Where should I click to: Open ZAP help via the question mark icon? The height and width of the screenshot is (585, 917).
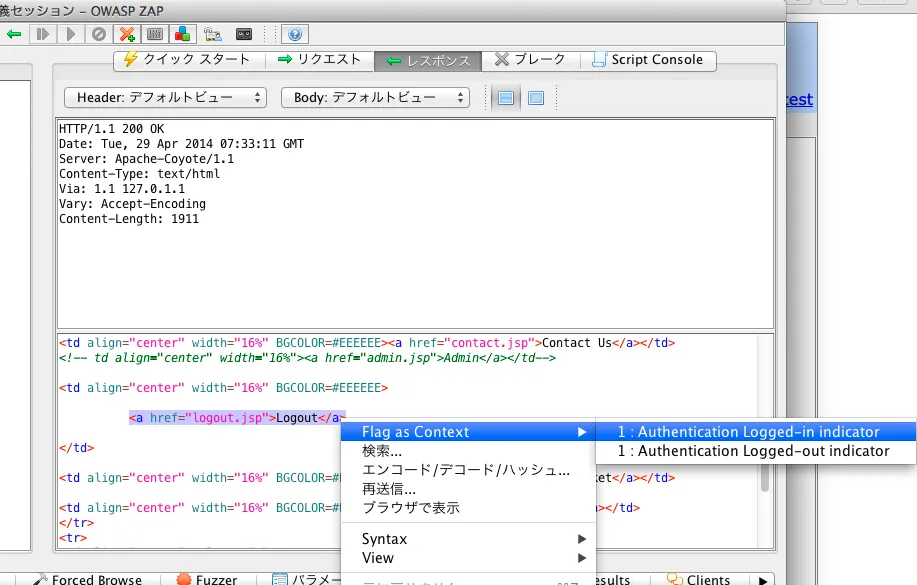(293, 34)
